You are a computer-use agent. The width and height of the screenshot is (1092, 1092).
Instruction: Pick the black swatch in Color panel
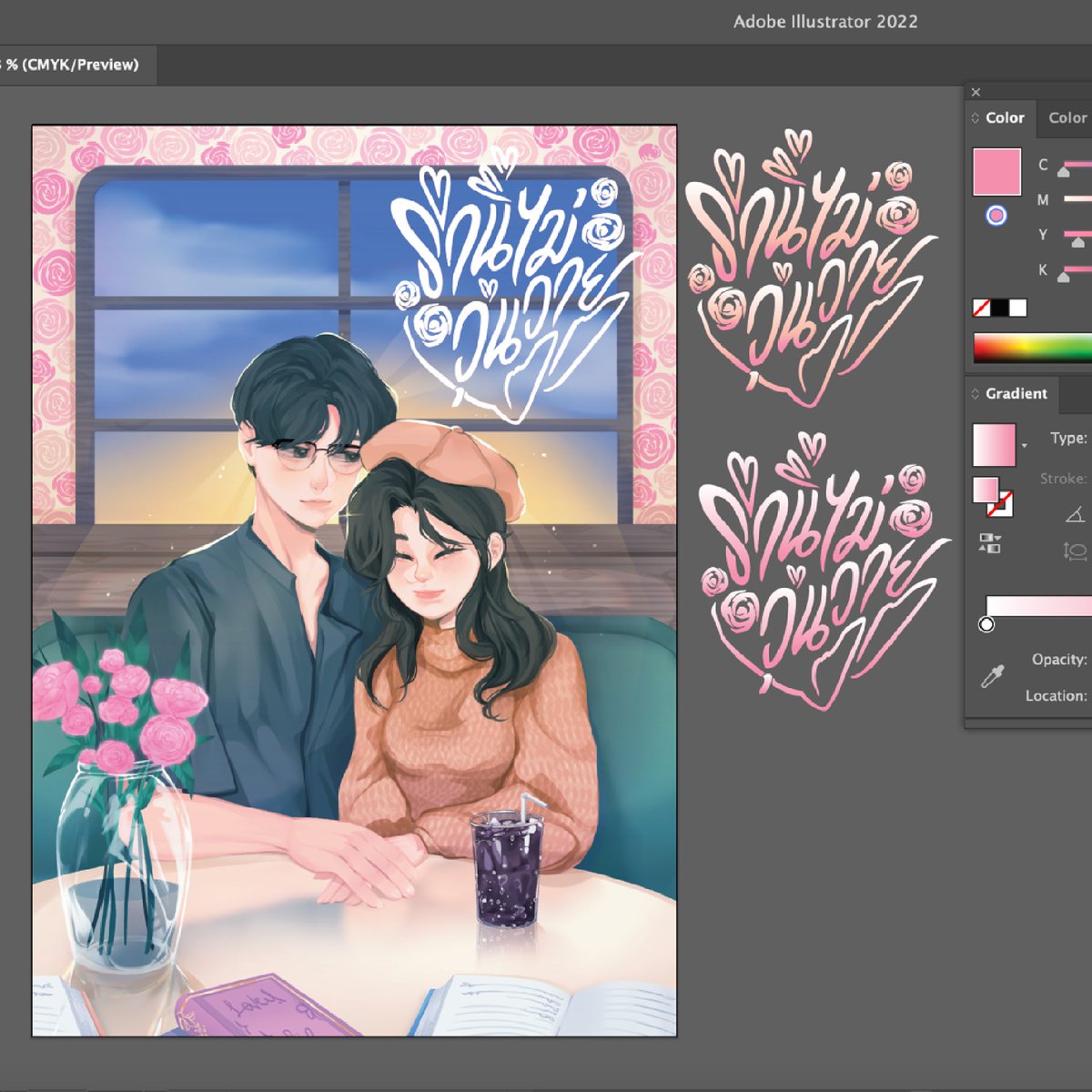999,308
